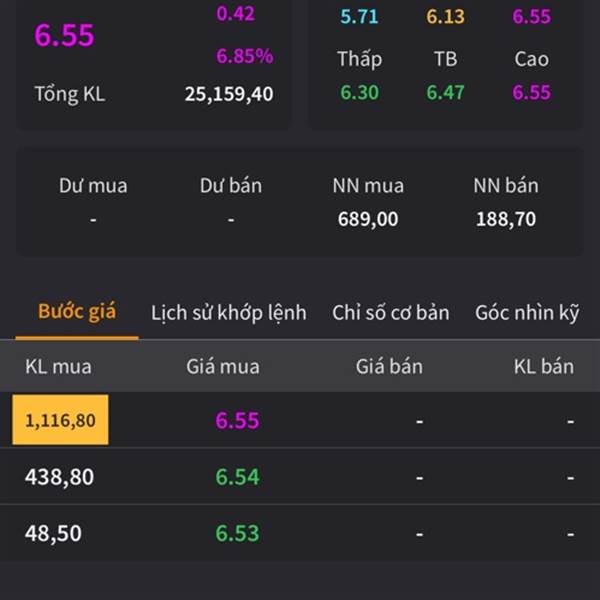This screenshot has width=600, height=600.
Task: Tap the Thấp low price 6.30
Action: (x=360, y=93)
